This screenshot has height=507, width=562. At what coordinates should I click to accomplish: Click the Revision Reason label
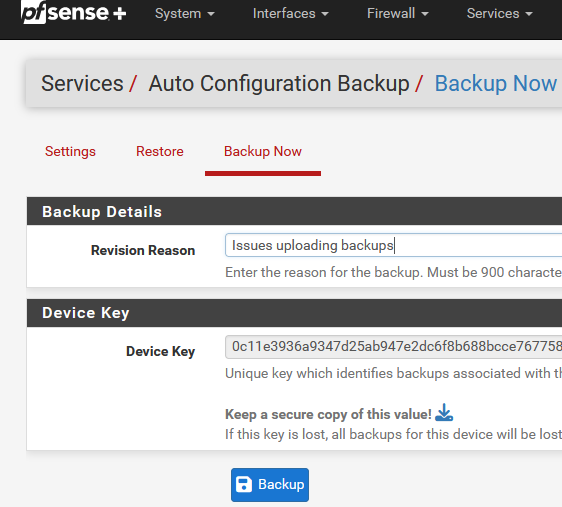(x=143, y=250)
